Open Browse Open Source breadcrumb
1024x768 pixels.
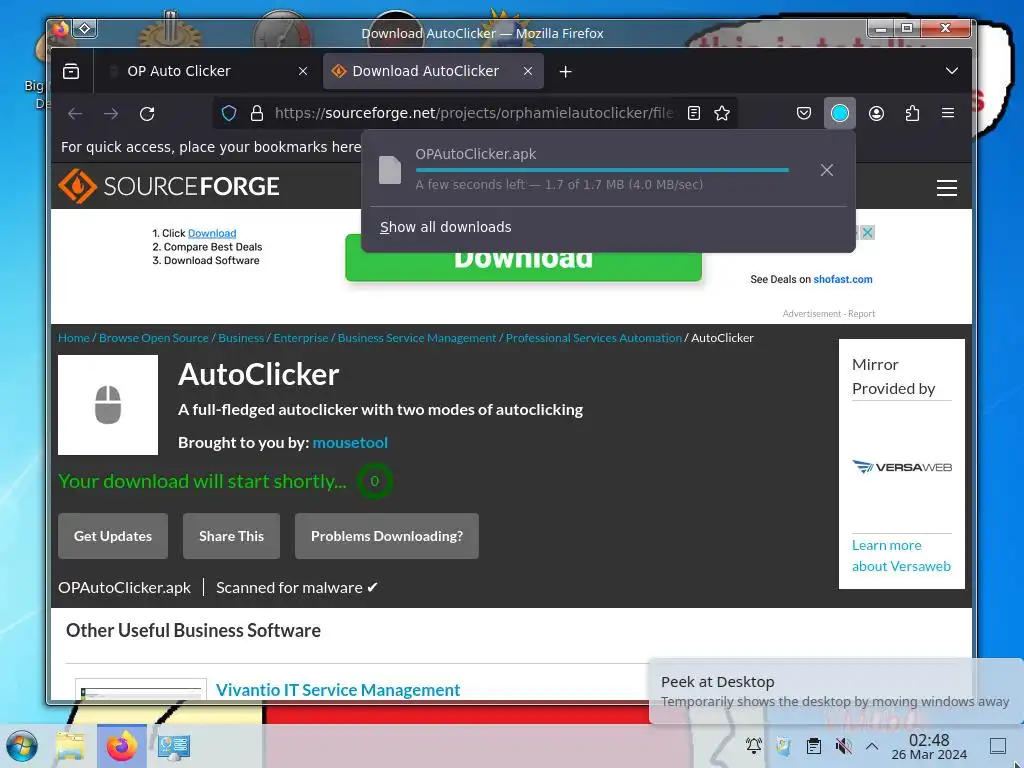pos(153,338)
